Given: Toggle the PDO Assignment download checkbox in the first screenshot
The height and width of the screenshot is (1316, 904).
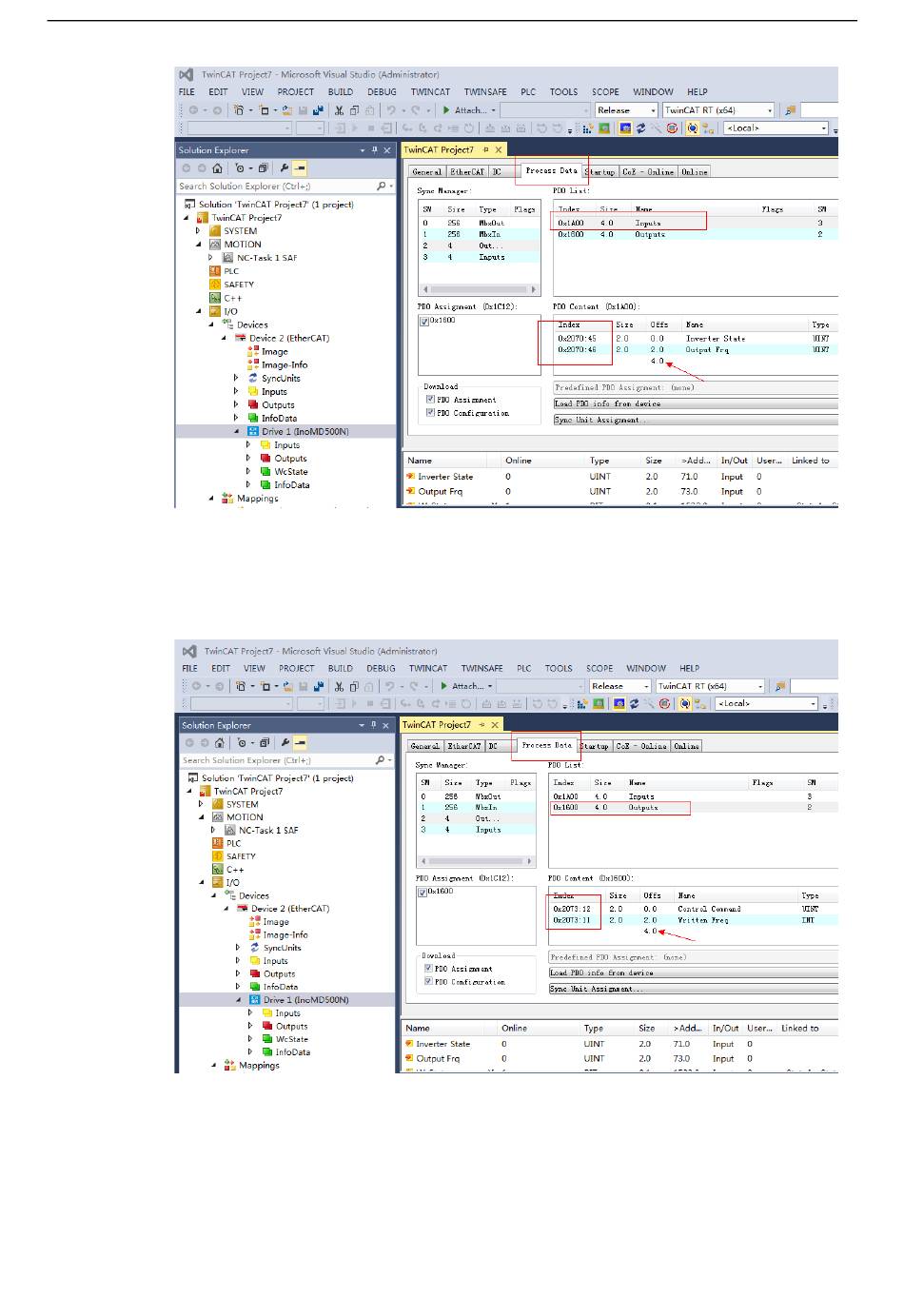Looking at the screenshot, I should point(431,400).
